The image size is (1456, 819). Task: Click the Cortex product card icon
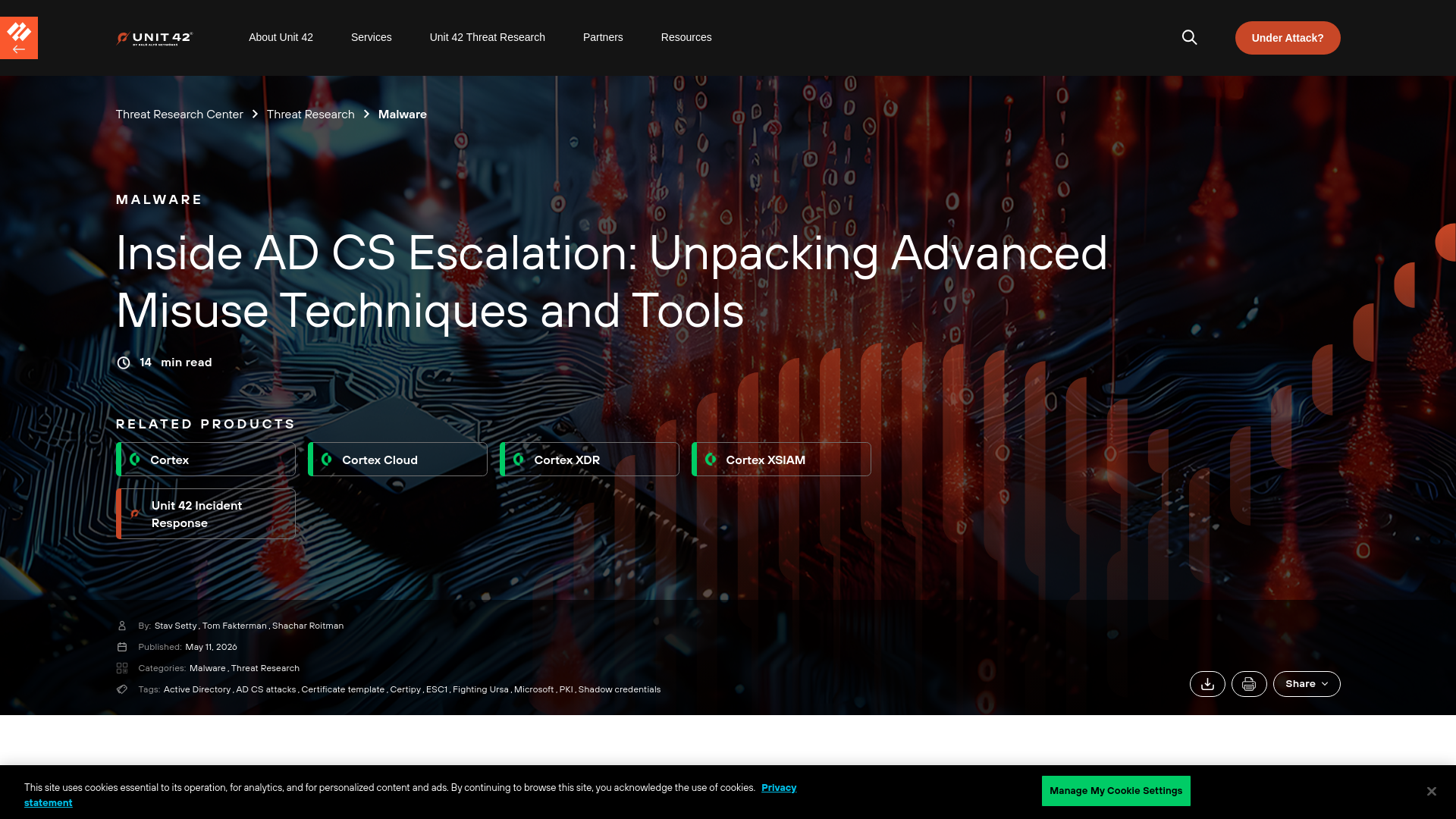coord(135,460)
